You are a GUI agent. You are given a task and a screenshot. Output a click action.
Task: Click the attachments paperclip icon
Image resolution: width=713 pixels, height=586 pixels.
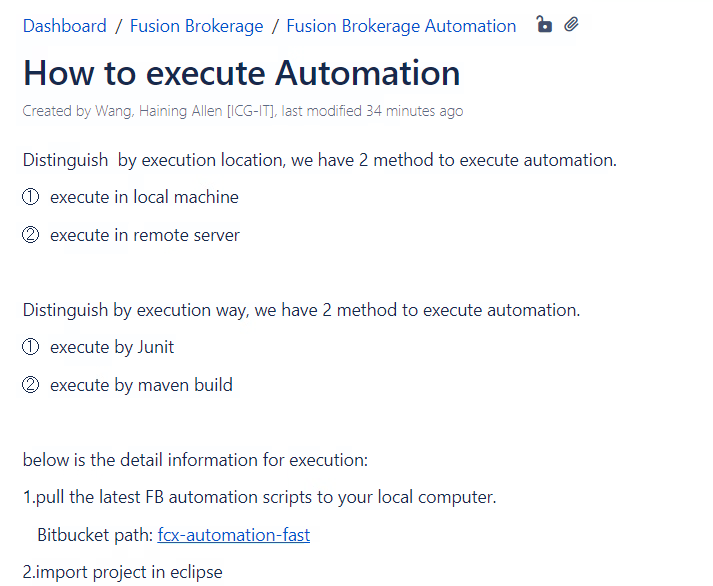click(x=571, y=25)
